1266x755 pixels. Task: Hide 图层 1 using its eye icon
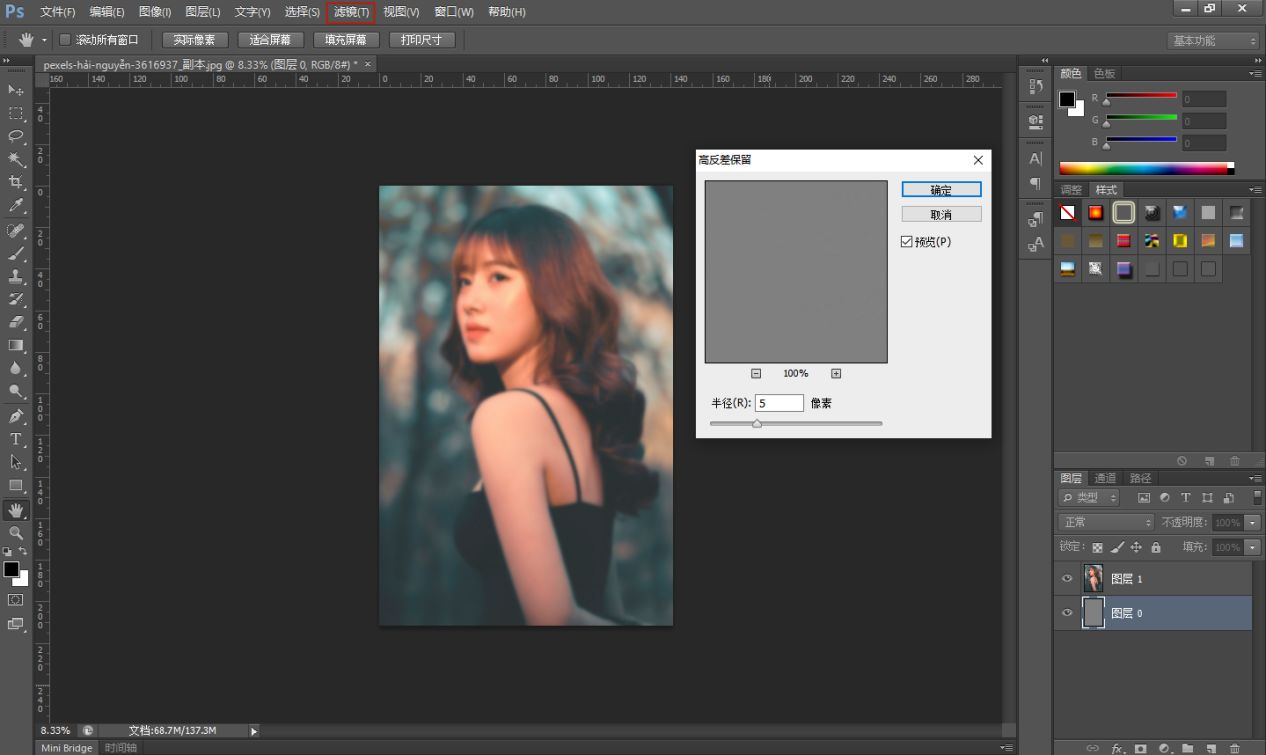[x=1067, y=579]
